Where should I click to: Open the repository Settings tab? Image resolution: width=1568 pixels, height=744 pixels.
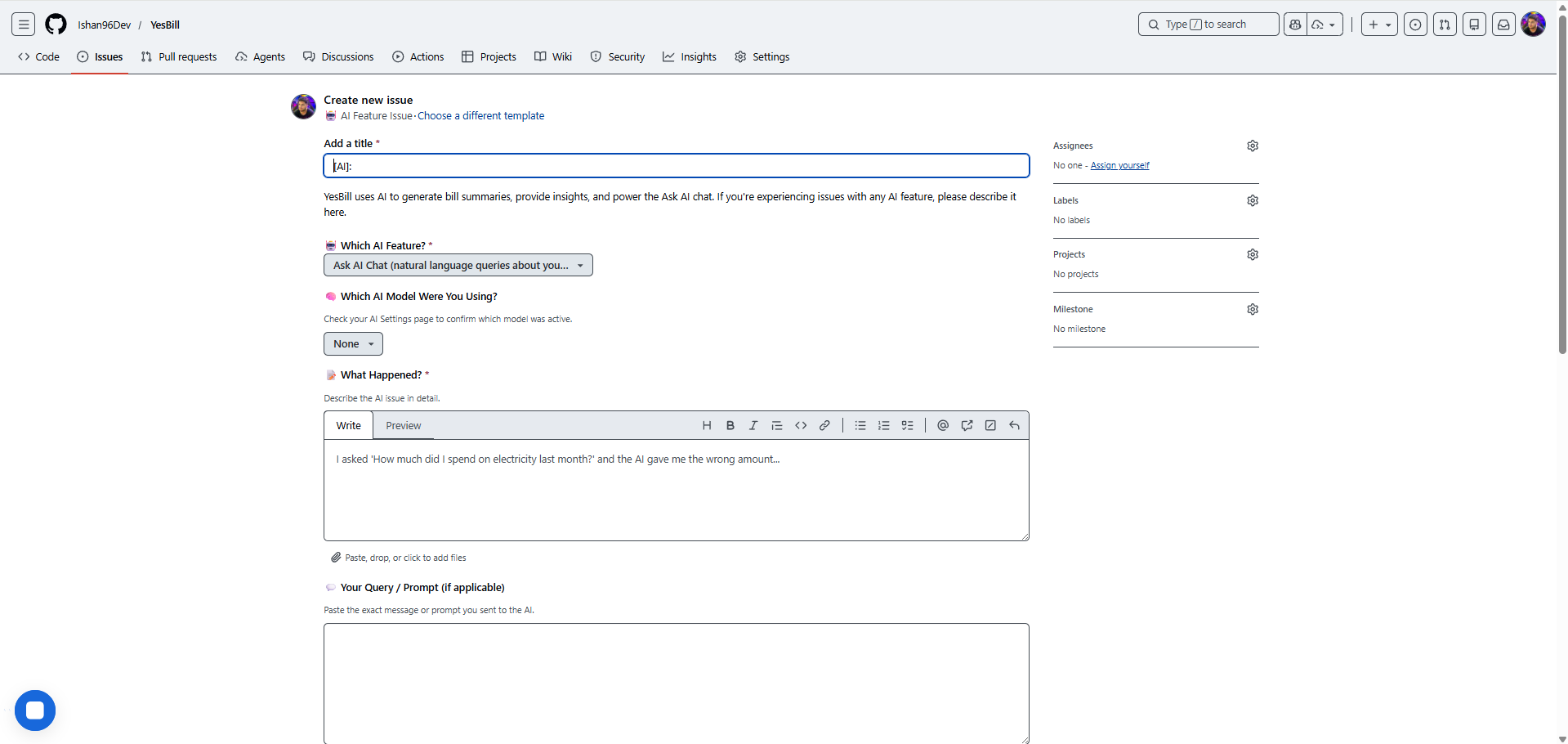762,56
